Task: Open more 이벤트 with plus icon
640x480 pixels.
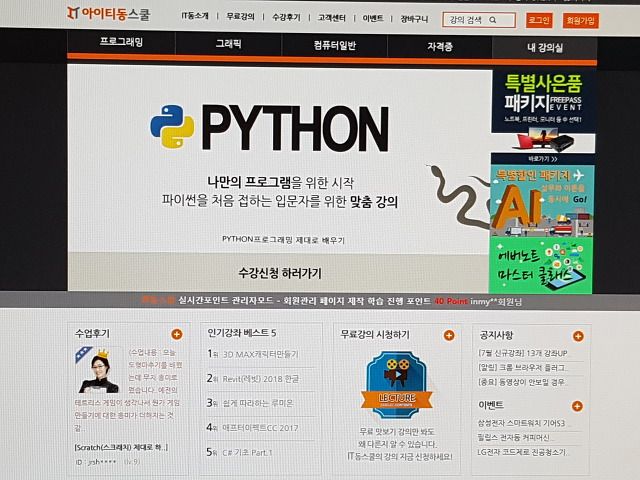Action: [x=577, y=406]
